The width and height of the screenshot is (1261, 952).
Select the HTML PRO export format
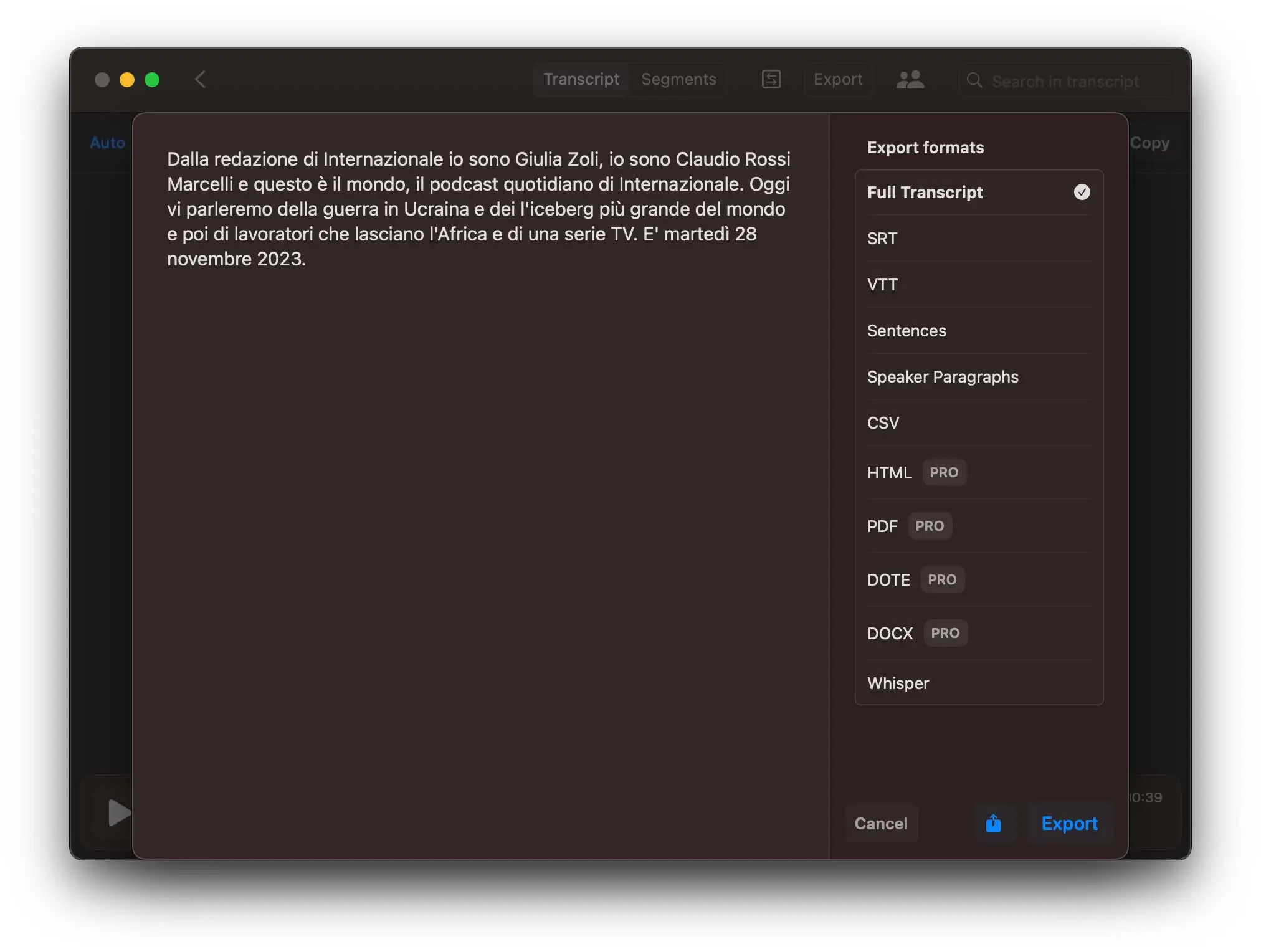(x=889, y=472)
